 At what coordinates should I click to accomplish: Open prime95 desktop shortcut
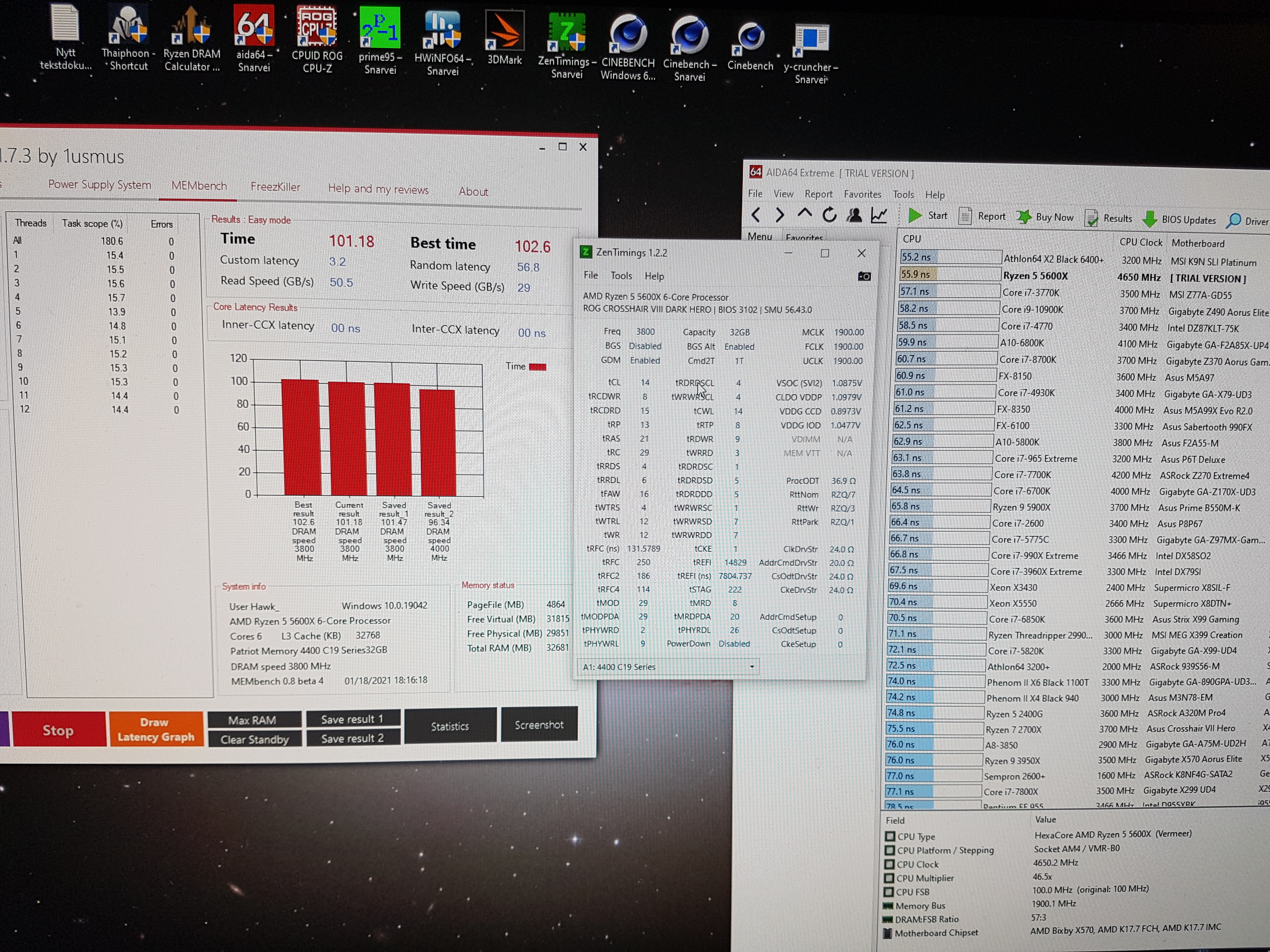pos(380,41)
